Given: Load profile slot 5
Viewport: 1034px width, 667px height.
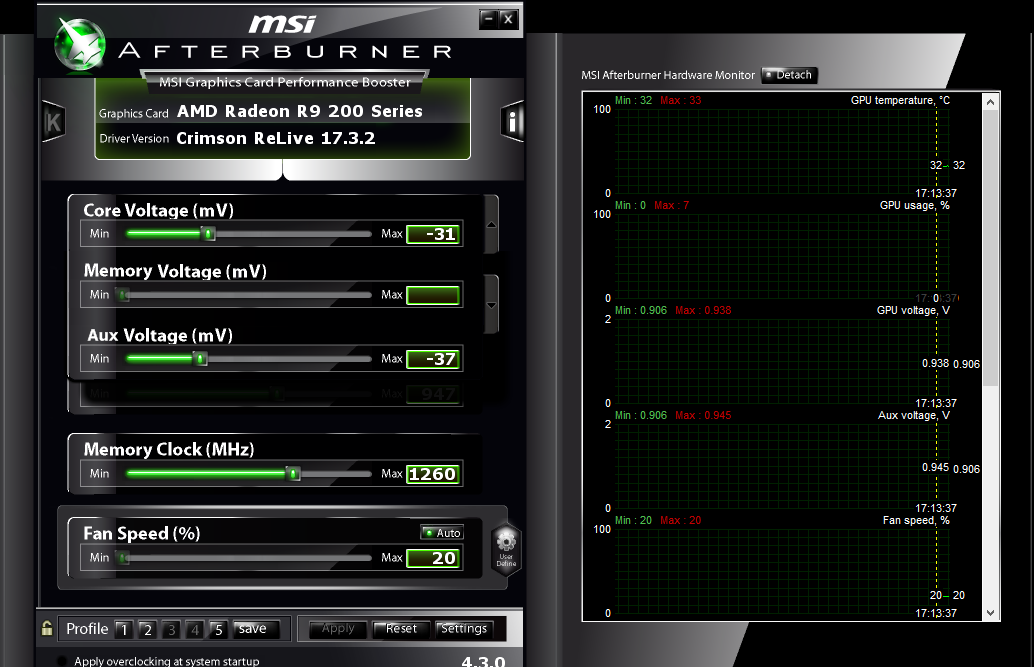Looking at the screenshot, I should [x=219, y=629].
